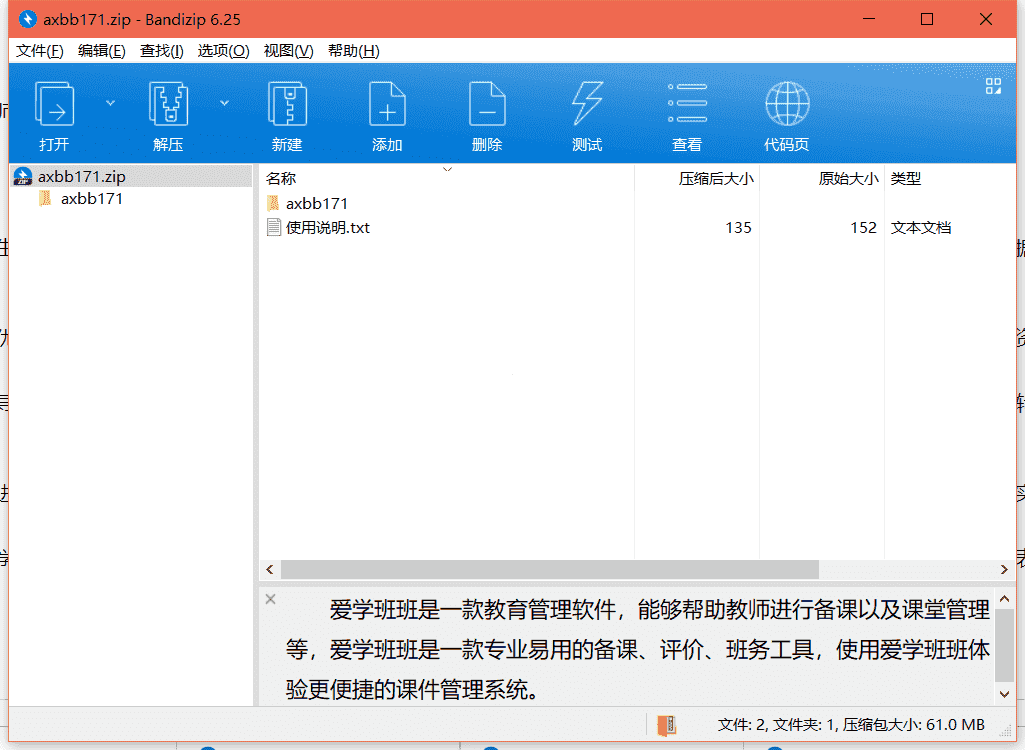Open the 文件(F) menu

coord(39,51)
